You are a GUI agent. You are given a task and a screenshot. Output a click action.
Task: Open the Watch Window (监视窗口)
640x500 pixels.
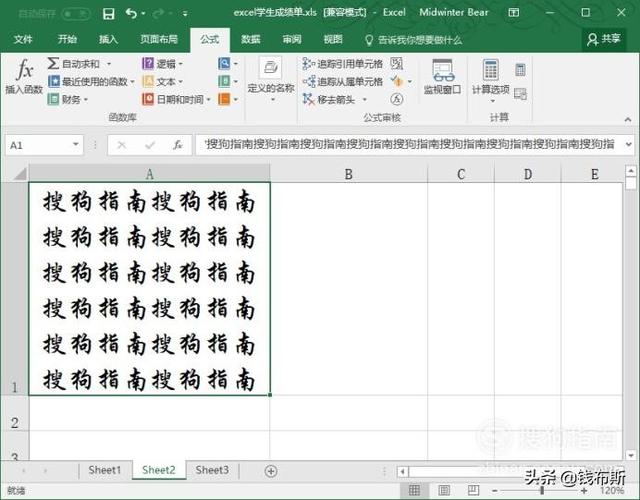click(442, 78)
